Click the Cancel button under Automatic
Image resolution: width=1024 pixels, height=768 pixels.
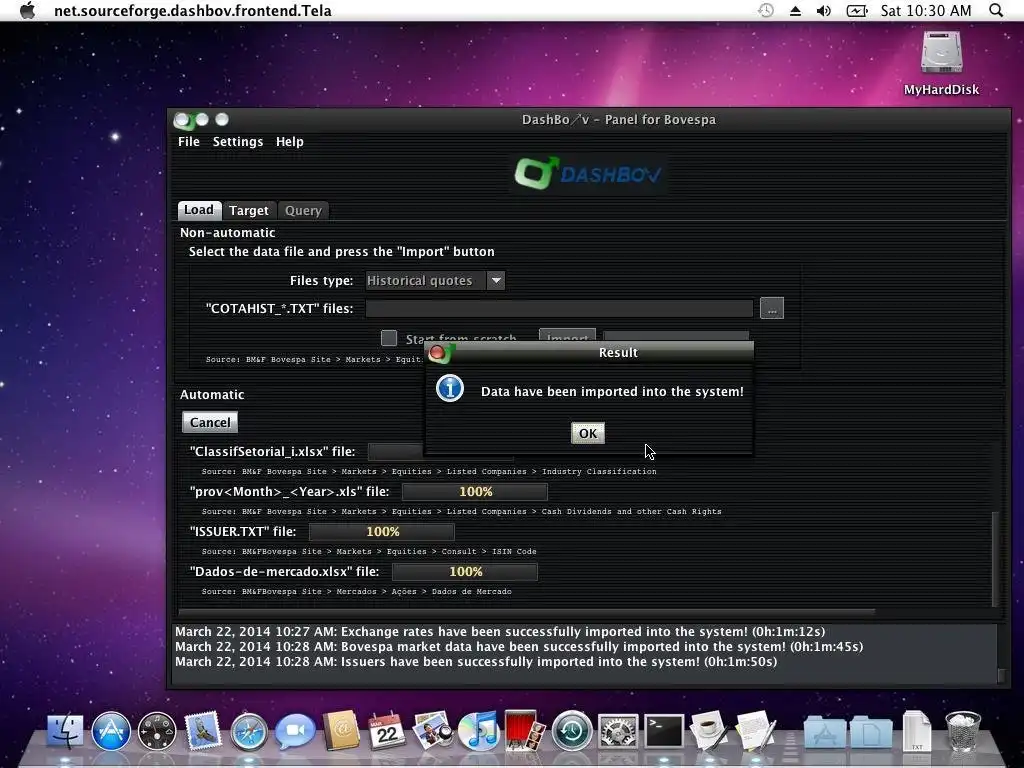210,423
